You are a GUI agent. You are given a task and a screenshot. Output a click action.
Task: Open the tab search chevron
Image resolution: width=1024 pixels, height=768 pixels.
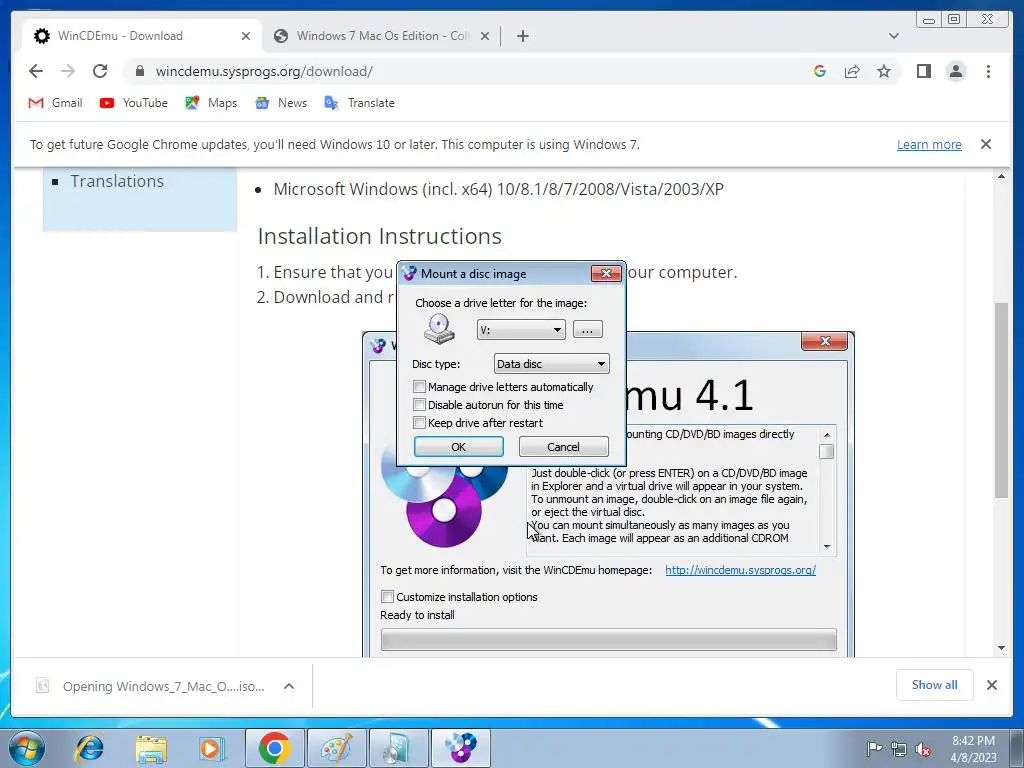pyautogui.click(x=894, y=36)
